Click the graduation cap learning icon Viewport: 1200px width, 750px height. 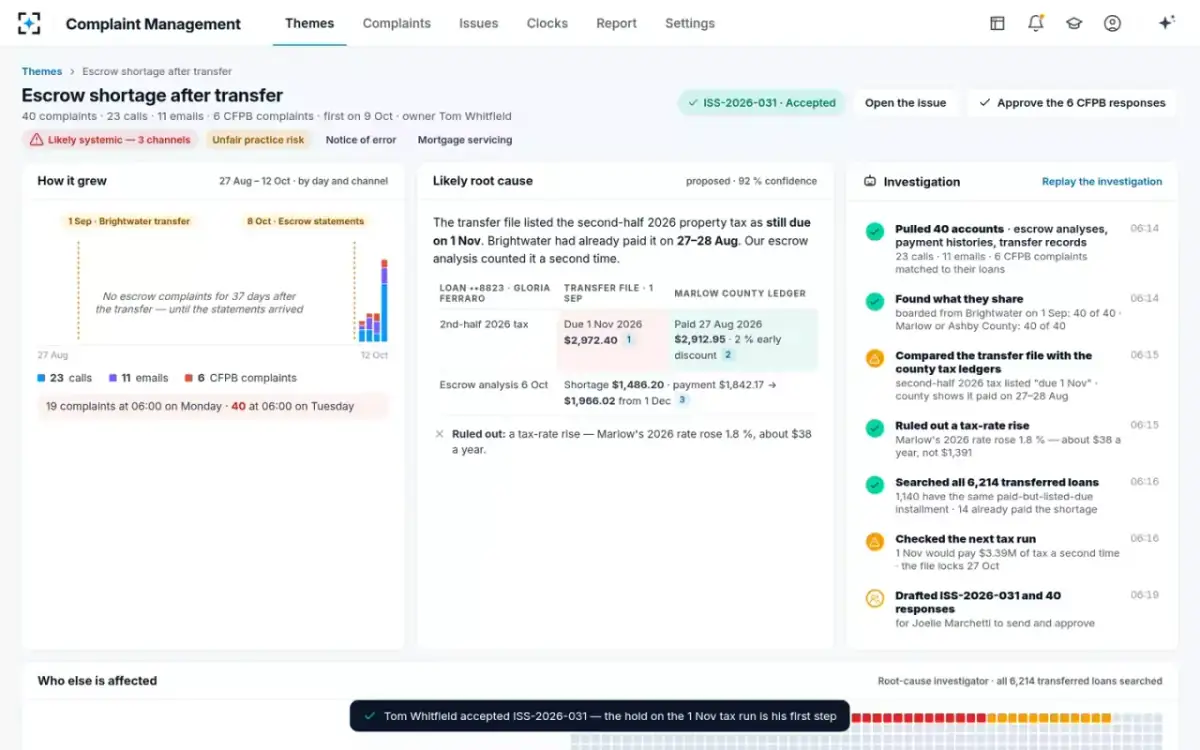(x=1074, y=23)
